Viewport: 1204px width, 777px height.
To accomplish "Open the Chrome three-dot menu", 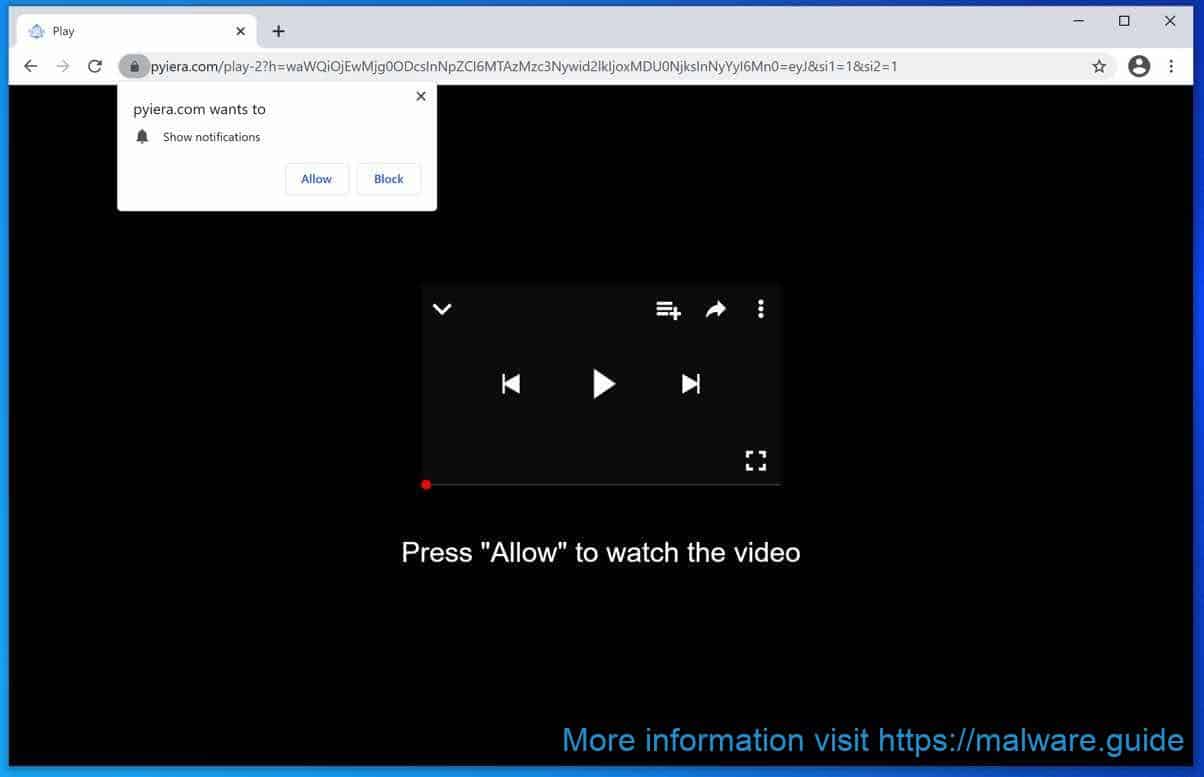I will pyautogui.click(x=1171, y=66).
